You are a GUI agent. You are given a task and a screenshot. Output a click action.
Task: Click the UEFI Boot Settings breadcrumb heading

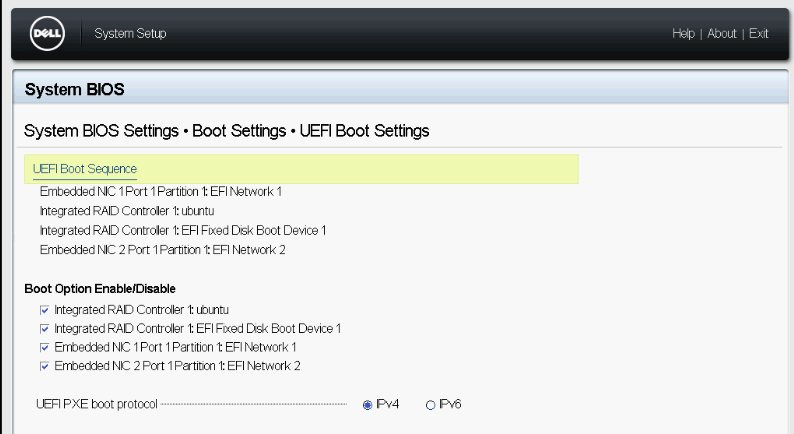tap(371, 131)
